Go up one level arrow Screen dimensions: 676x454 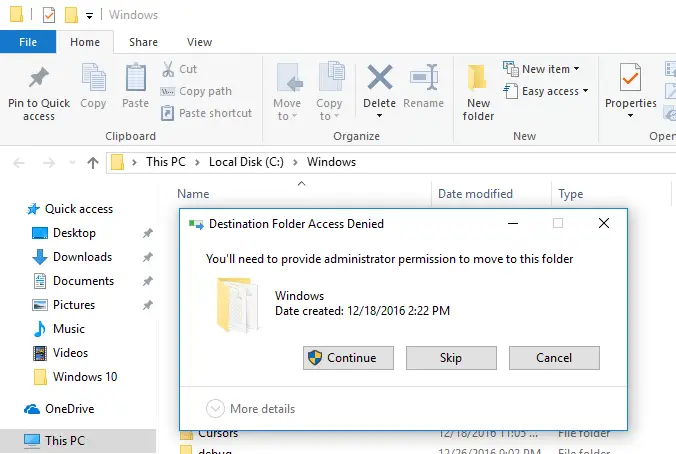tap(93, 163)
